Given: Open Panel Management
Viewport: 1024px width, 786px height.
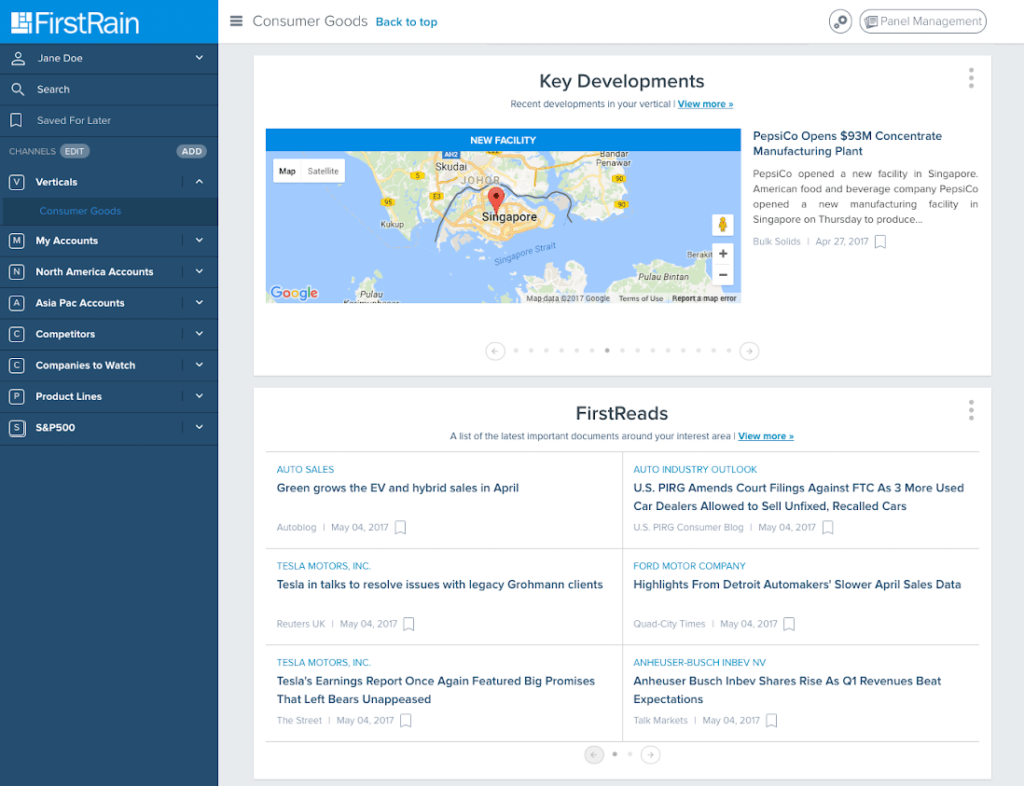Looking at the screenshot, I should click(922, 20).
